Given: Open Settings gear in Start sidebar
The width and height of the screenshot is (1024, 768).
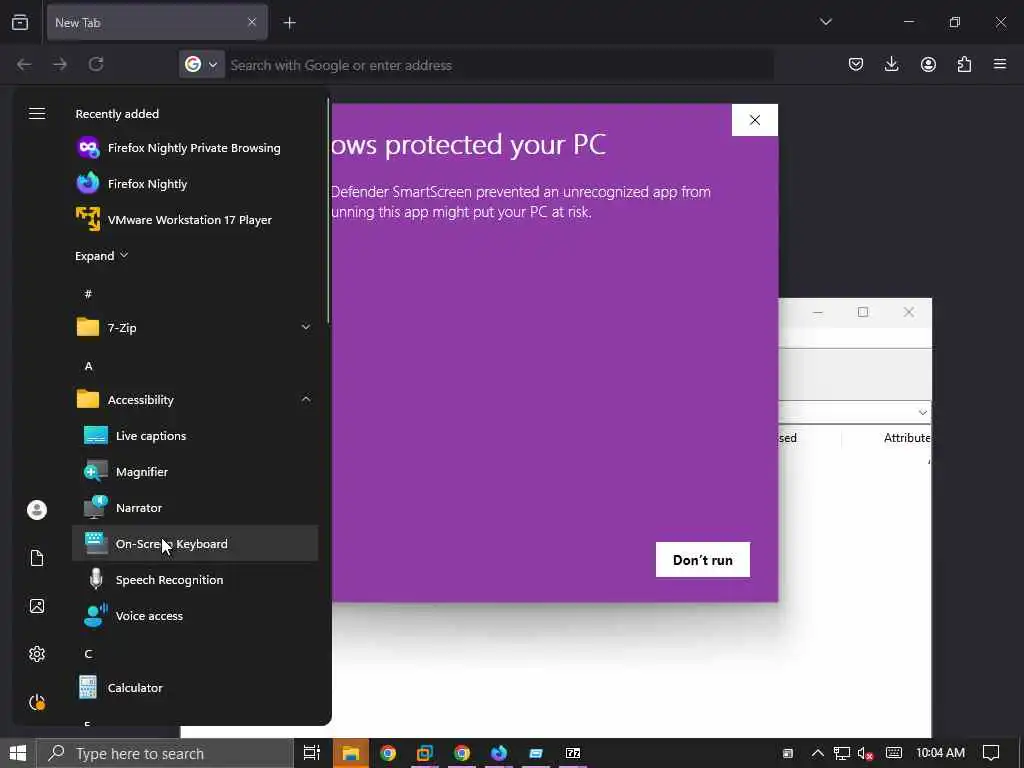Looking at the screenshot, I should [x=37, y=654].
